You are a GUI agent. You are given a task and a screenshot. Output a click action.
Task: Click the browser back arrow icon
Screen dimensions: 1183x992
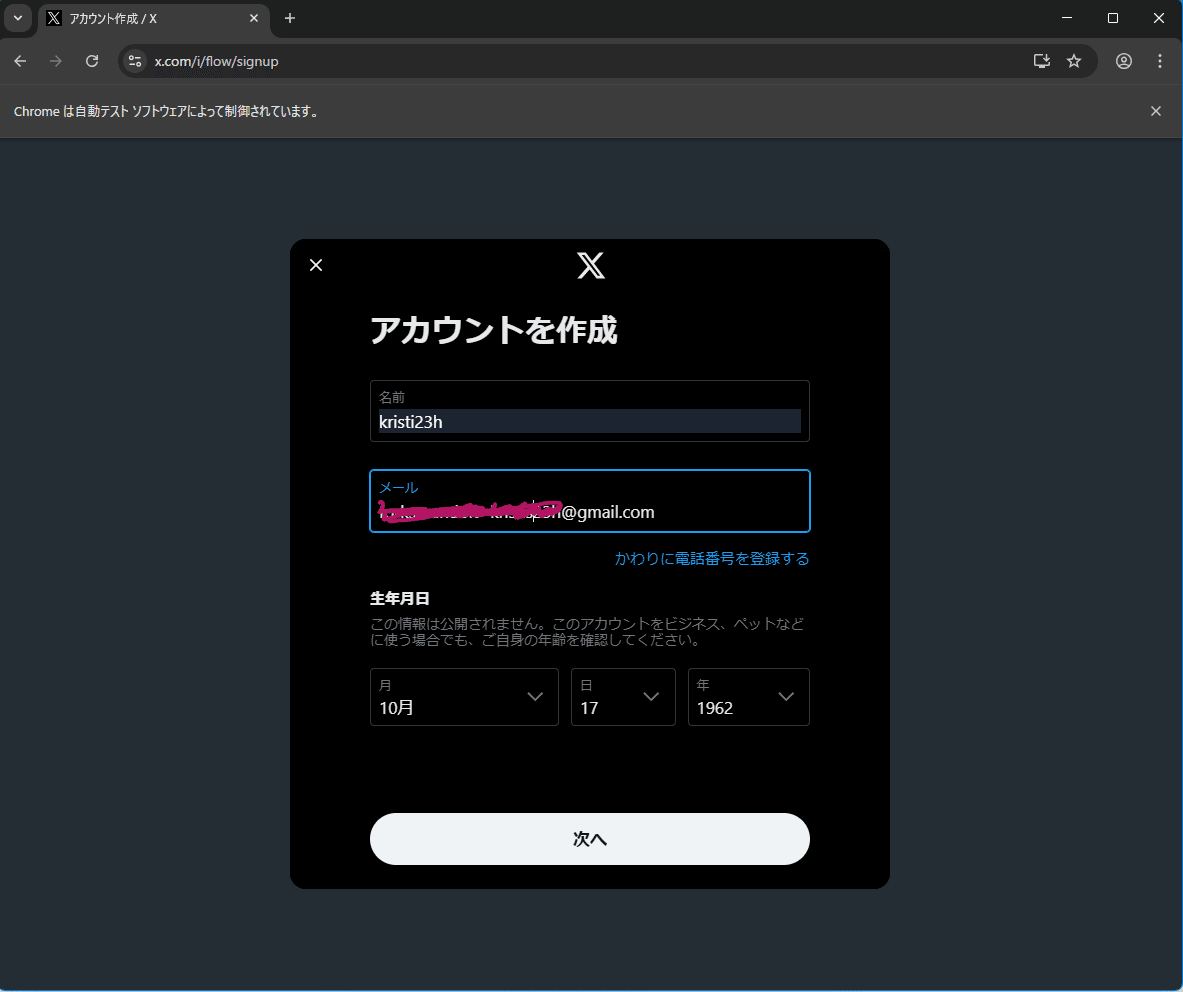click(20, 61)
